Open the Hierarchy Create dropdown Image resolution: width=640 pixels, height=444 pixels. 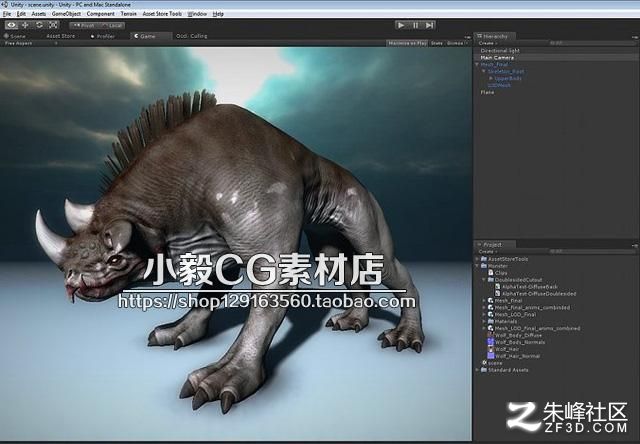tap(487, 43)
